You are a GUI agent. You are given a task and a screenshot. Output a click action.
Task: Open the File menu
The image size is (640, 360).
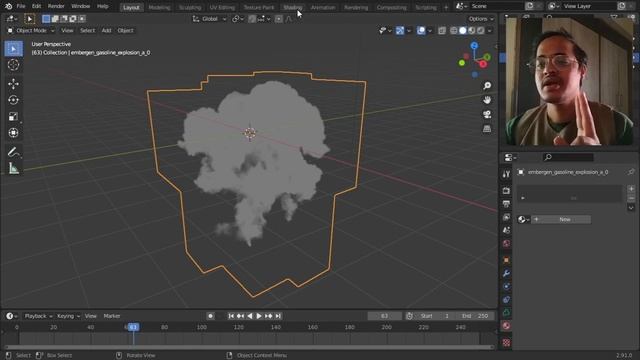21,6
